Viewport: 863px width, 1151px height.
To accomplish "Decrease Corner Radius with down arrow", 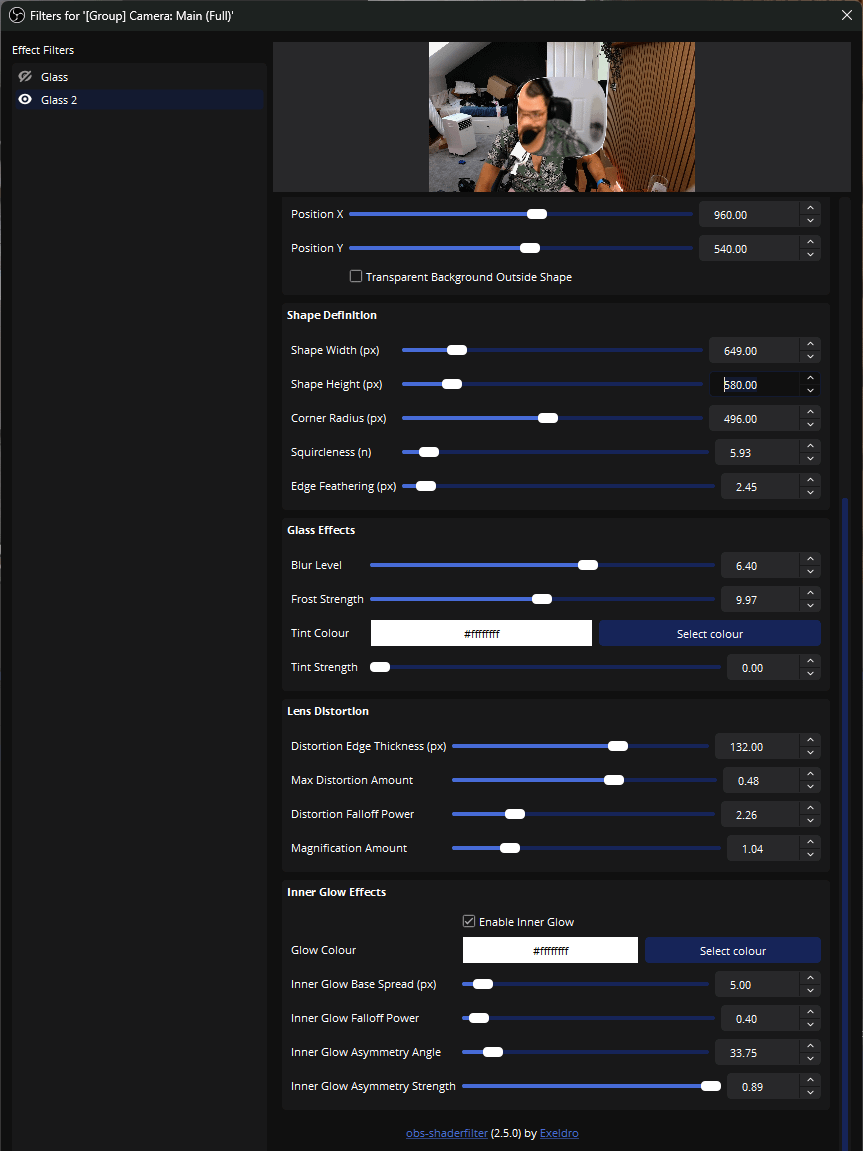I will [810, 425].
